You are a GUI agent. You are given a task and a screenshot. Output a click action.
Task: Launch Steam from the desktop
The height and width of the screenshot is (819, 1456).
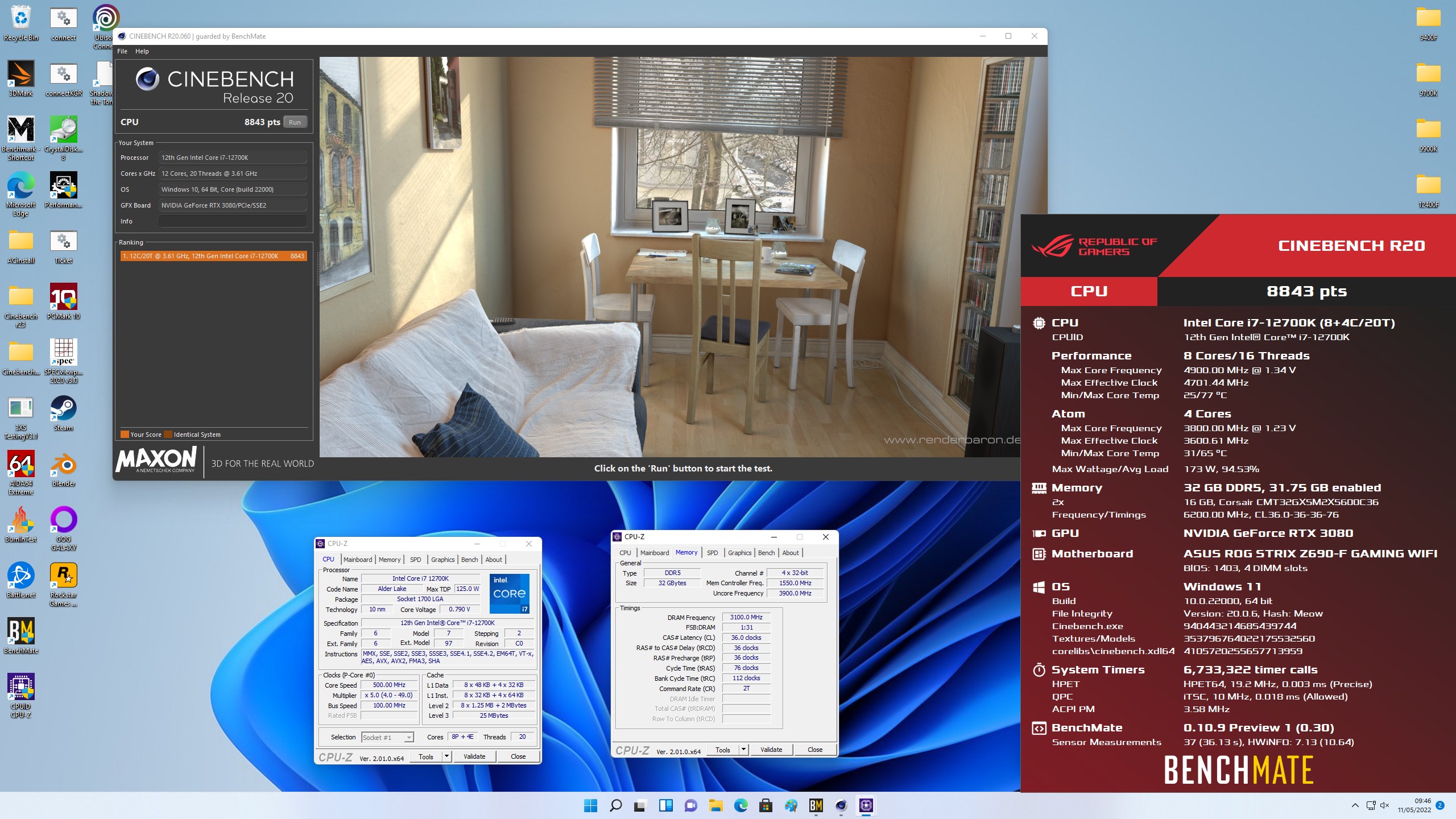click(63, 413)
